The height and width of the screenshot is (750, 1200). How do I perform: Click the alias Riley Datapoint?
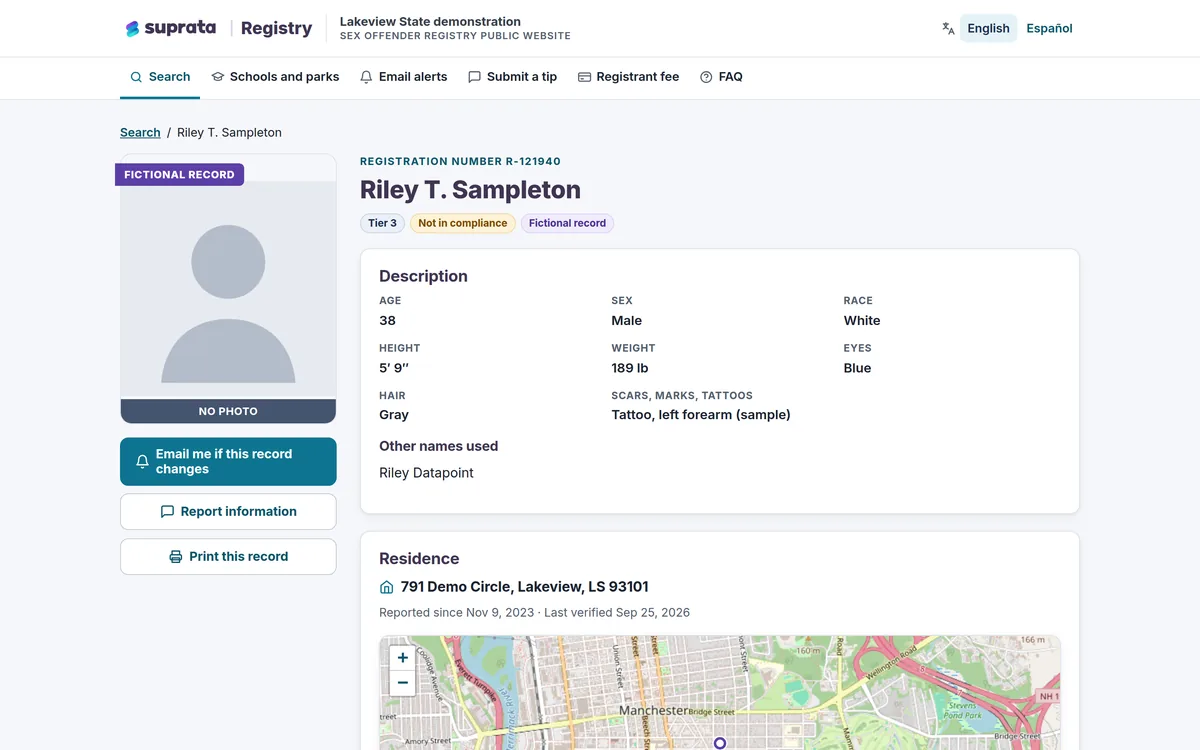pos(426,473)
